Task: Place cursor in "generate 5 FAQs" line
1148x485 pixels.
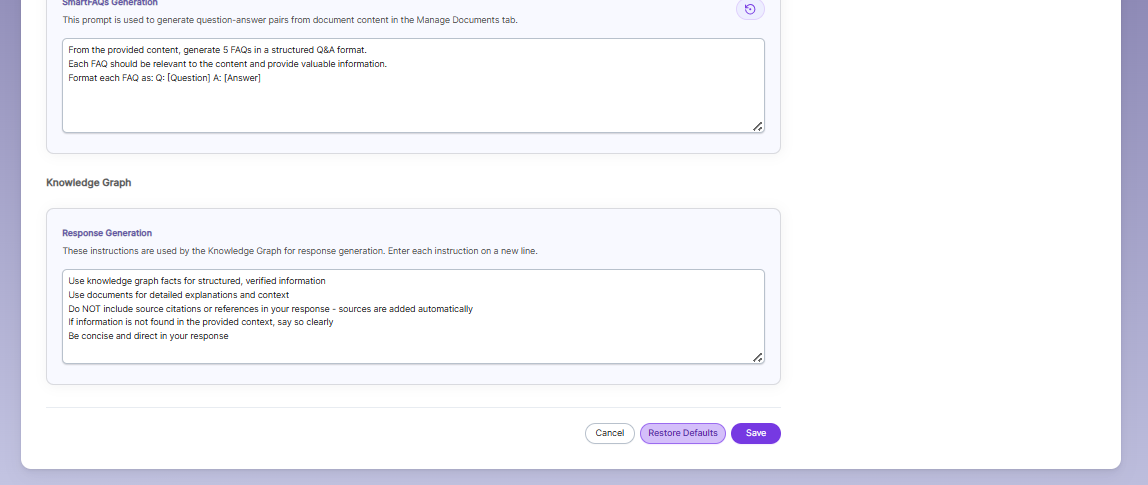Action: coord(217,50)
